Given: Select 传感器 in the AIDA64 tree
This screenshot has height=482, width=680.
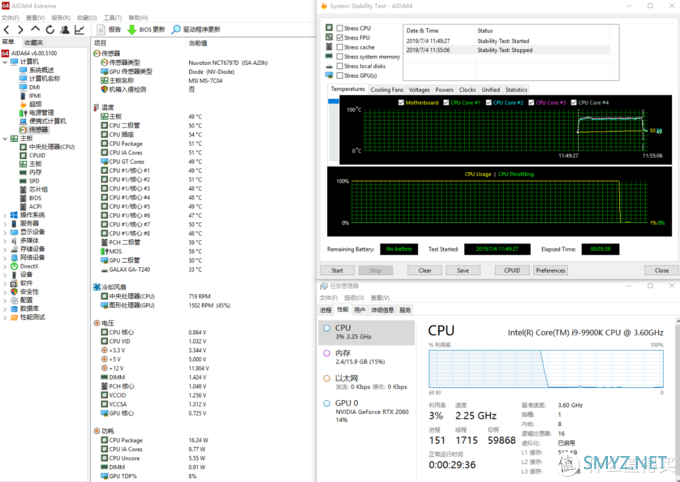Looking at the screenshot, I should 34,130.
